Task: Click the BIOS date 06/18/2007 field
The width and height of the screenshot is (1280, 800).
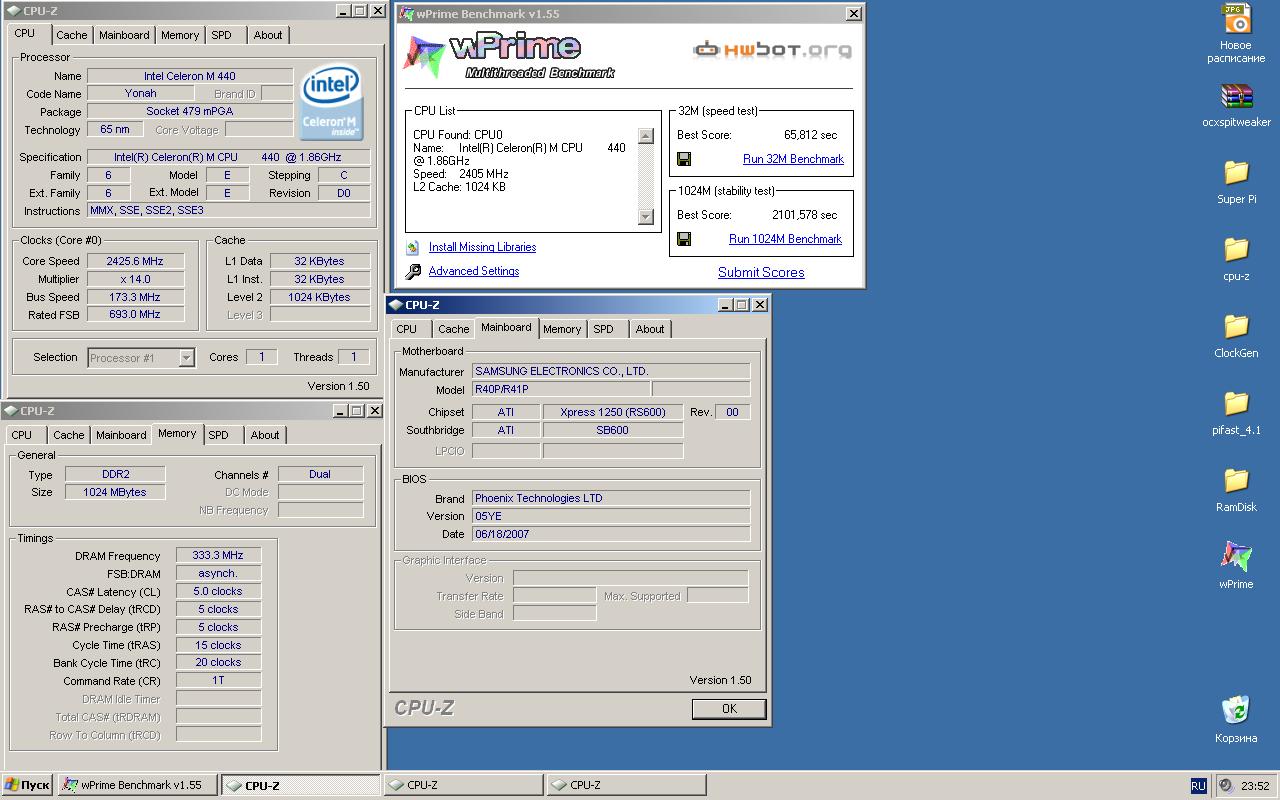Action: 610,534
